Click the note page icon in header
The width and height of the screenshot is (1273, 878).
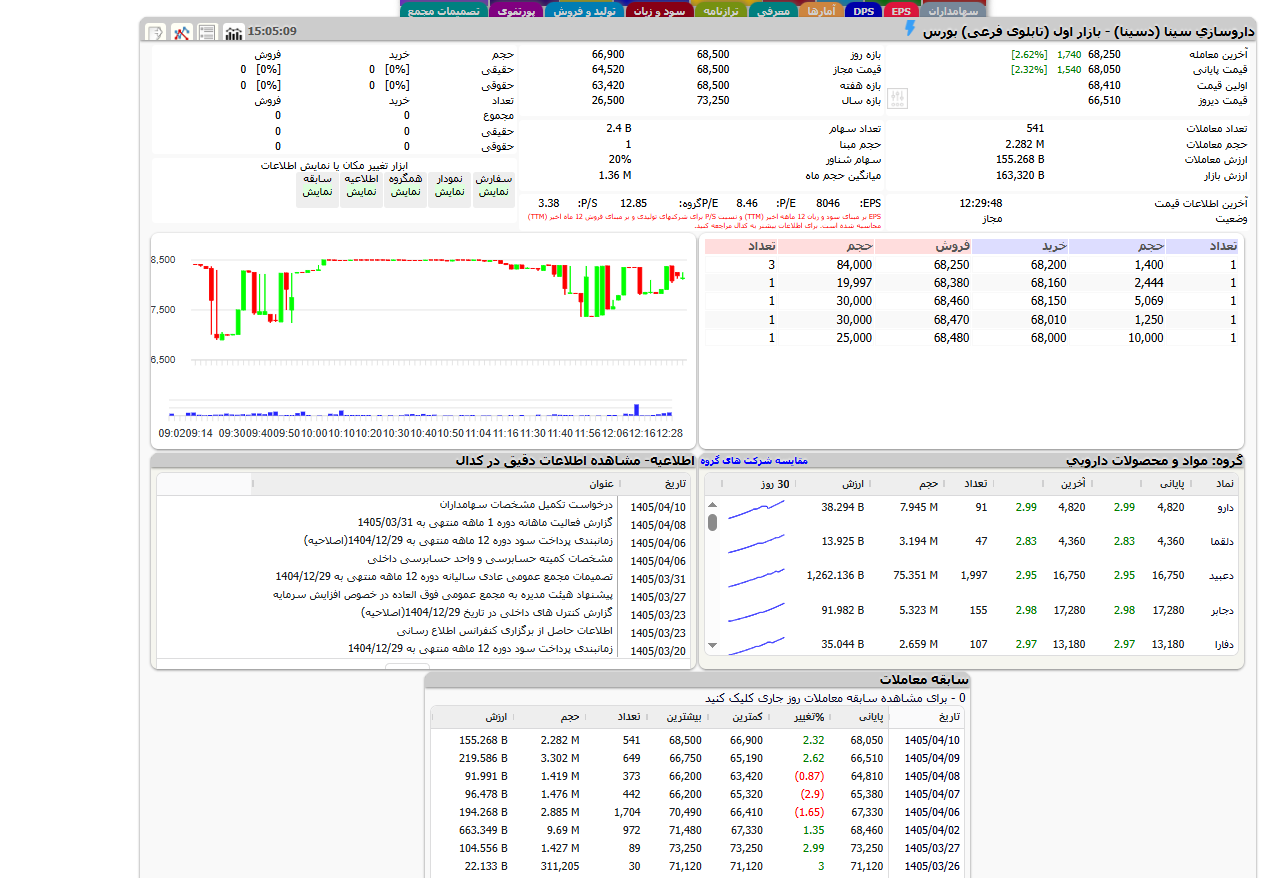(155, 33)
